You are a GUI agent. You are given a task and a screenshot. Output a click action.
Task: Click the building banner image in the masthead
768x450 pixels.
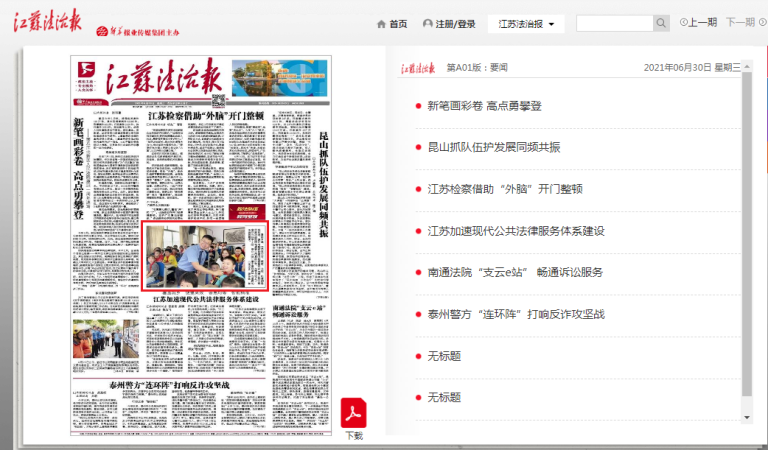pyautogui.click(x=279, y=78)
